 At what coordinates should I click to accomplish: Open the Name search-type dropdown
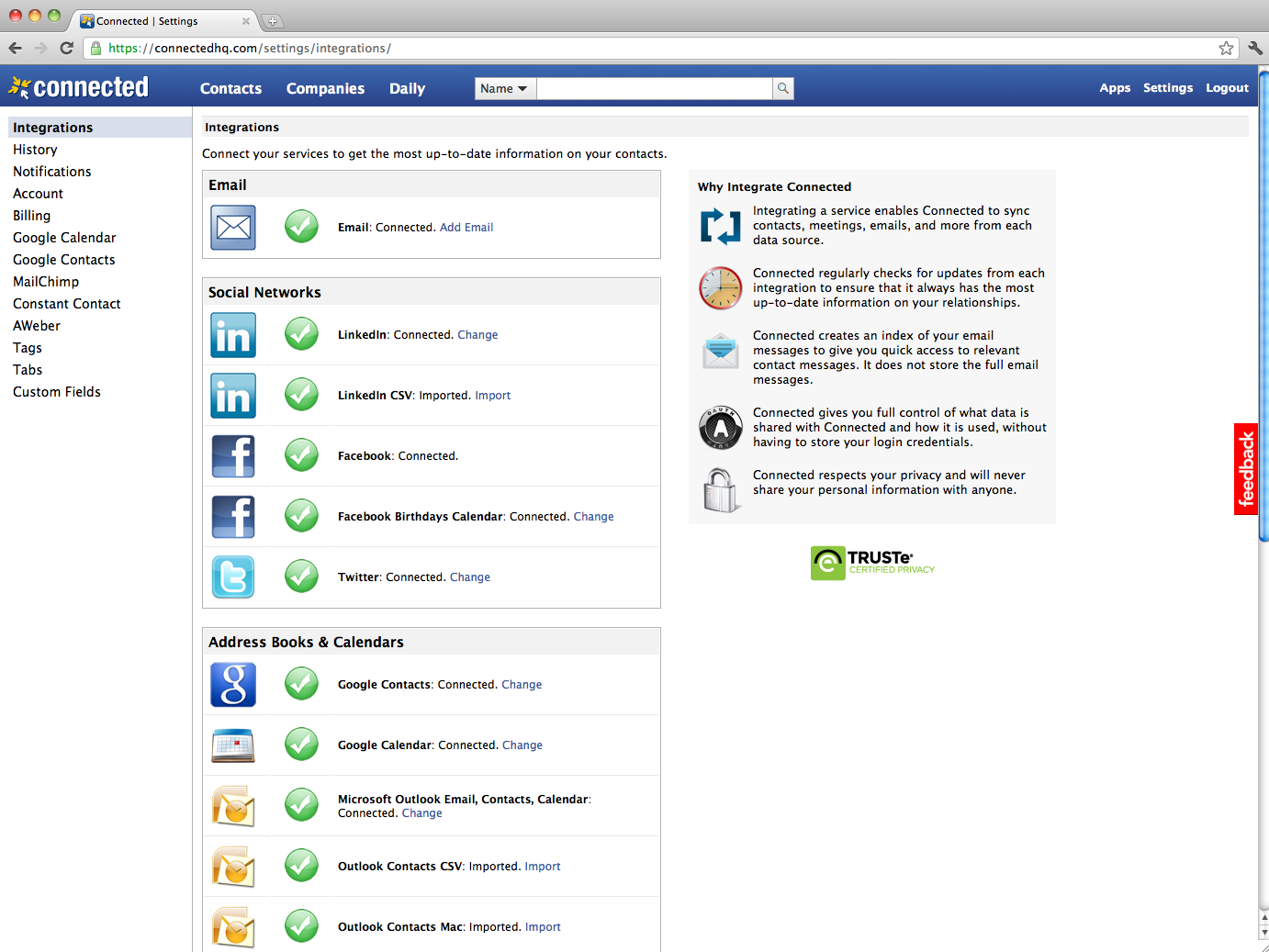pyautogui.click(x=505, y=88)
